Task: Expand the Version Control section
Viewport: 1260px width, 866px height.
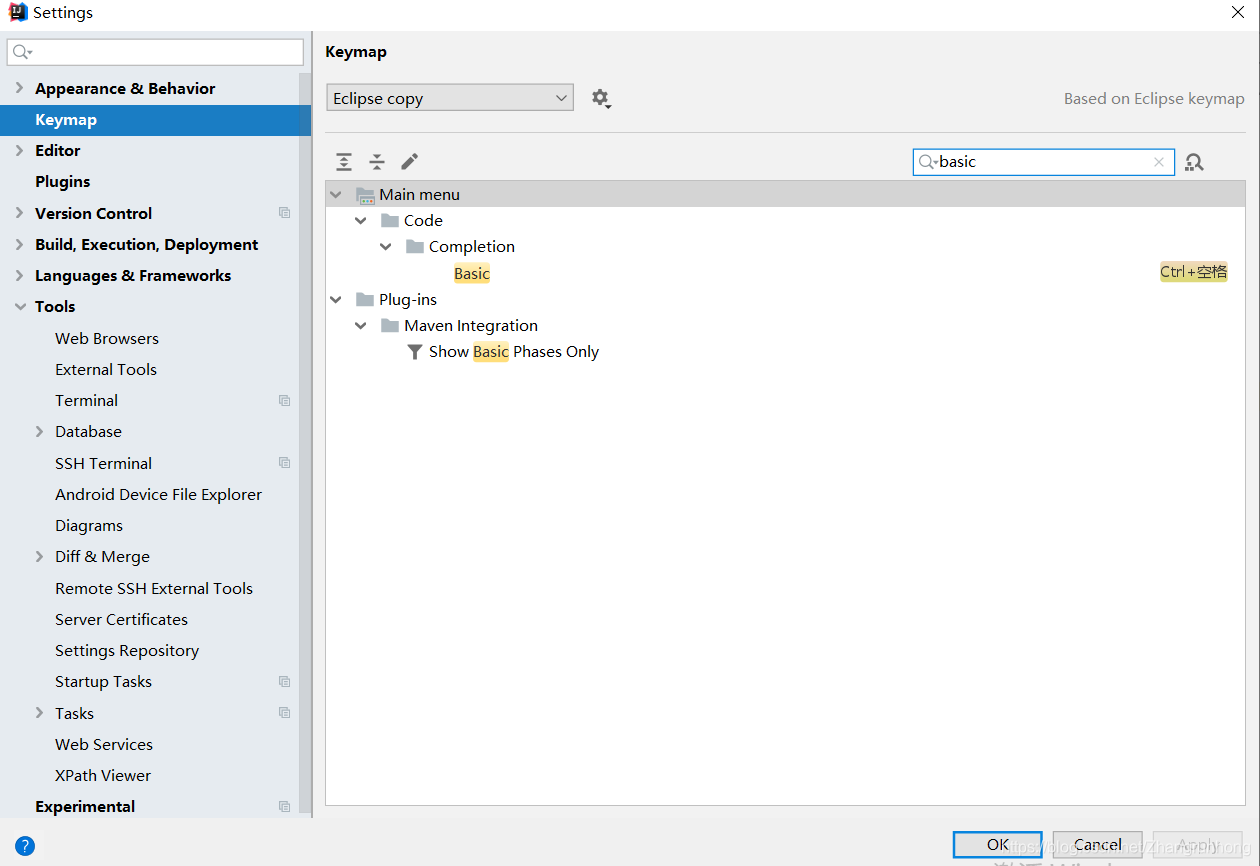Action: pyautogui.click(x=19, y=213)
